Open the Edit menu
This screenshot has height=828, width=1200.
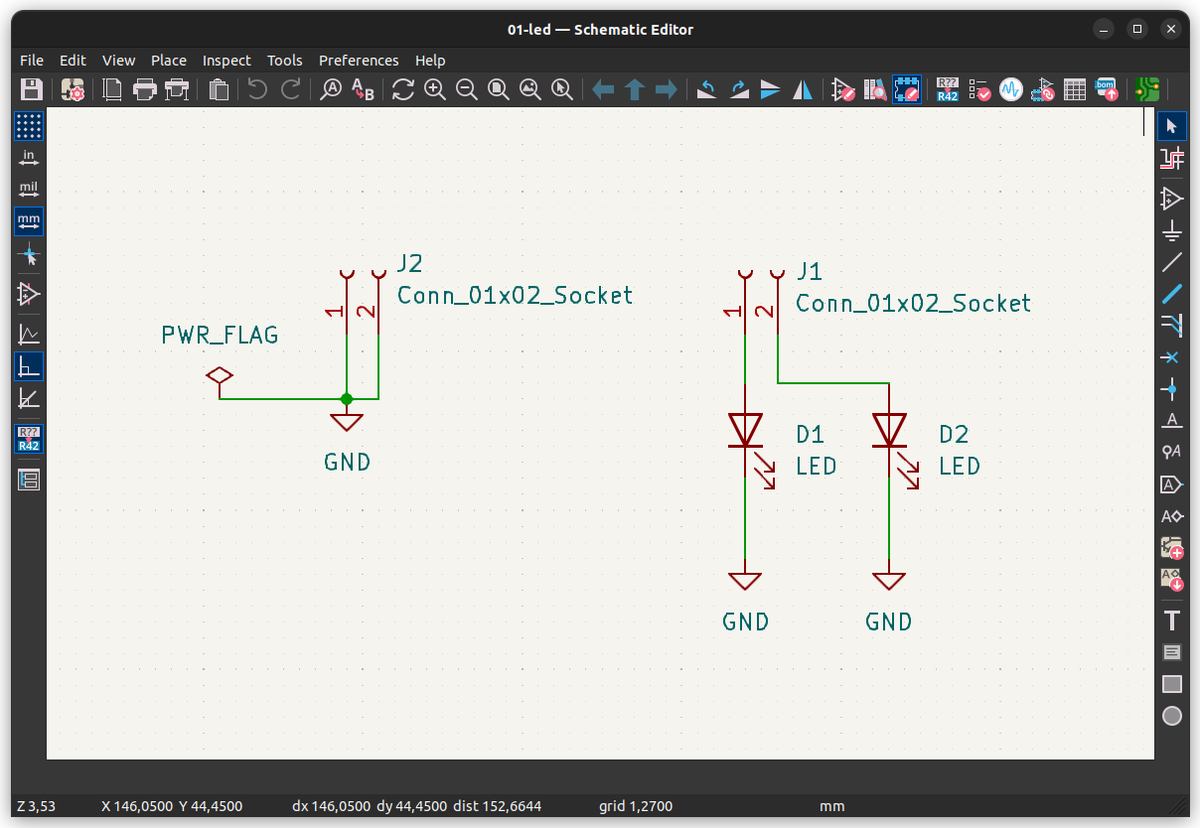pos(73,60)
